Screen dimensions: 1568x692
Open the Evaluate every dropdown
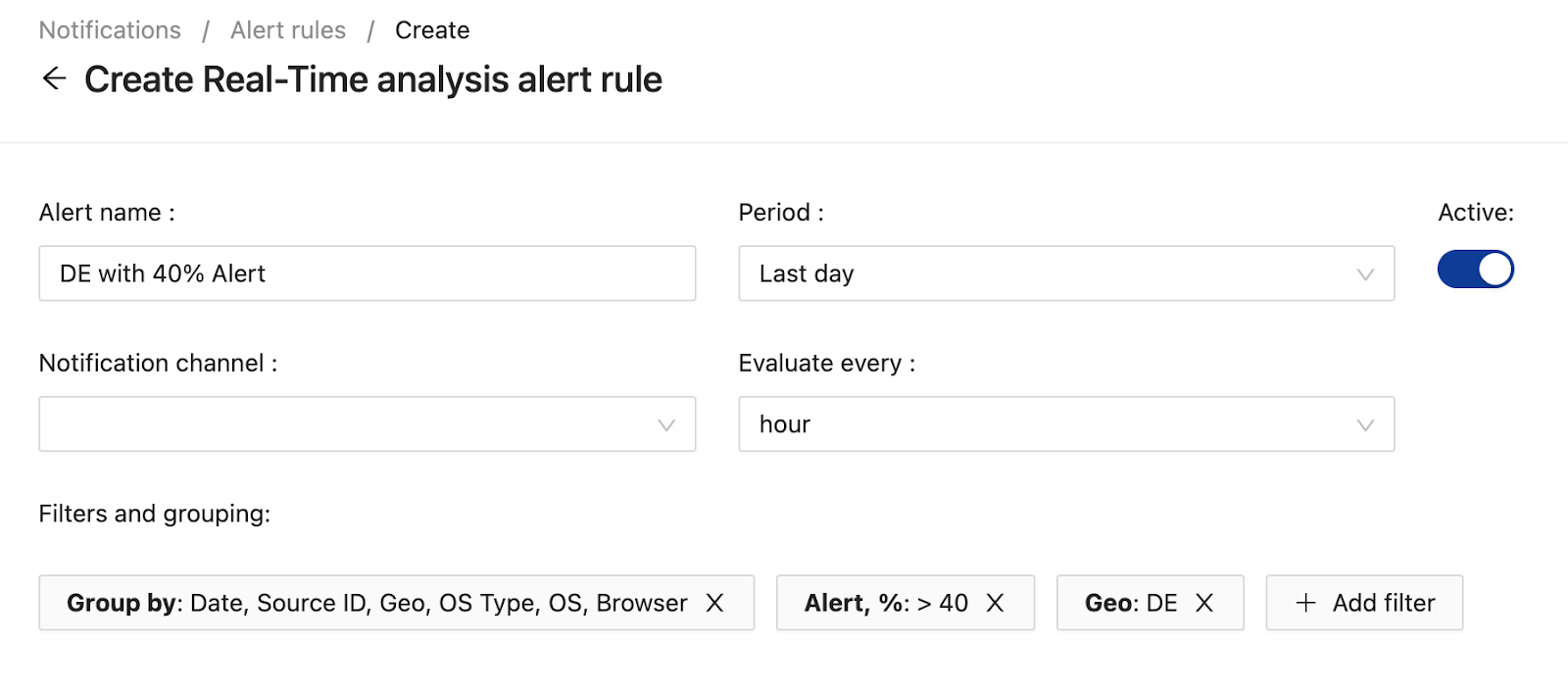[x=1065, y=424]
